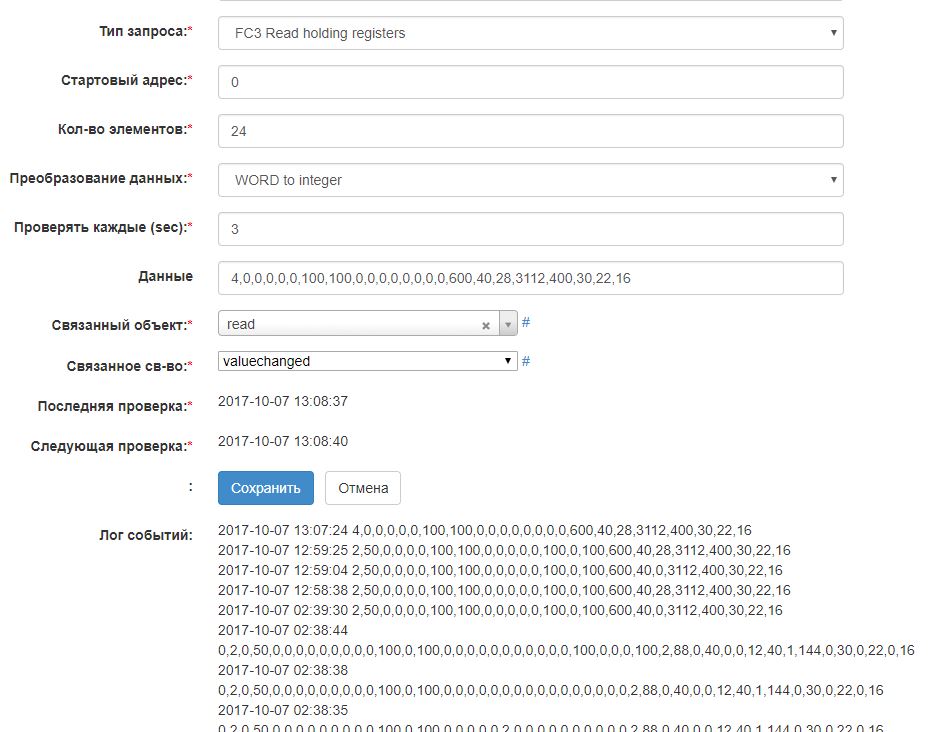Click log timestamp 2017-10-07 02:38:44
The width and height of the screenshot is (933, 732).
coord(283,630)
